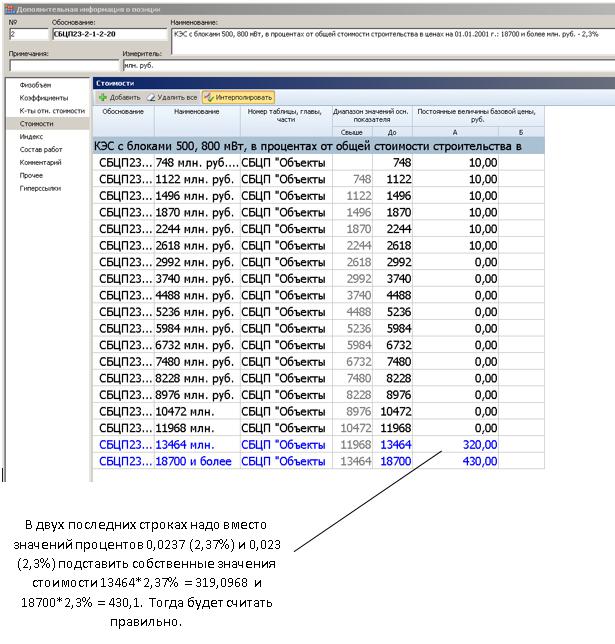Select the blue 13464 млн. name cell
This screenshot has width=615, height=644.
(x=197, y=445)
